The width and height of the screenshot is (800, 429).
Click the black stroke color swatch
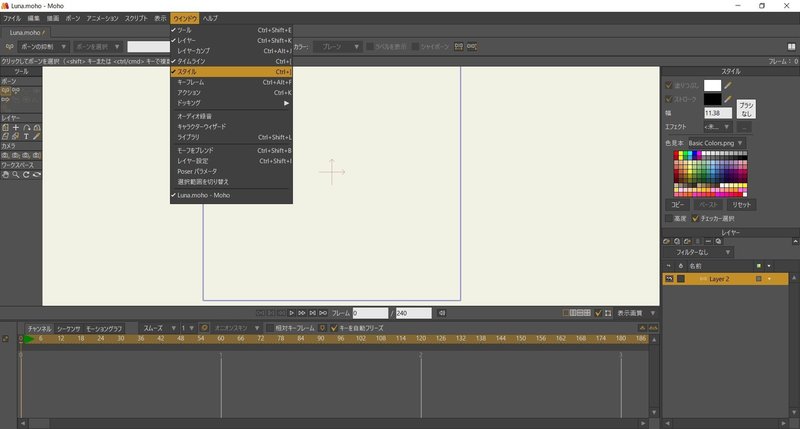point(712,99)
